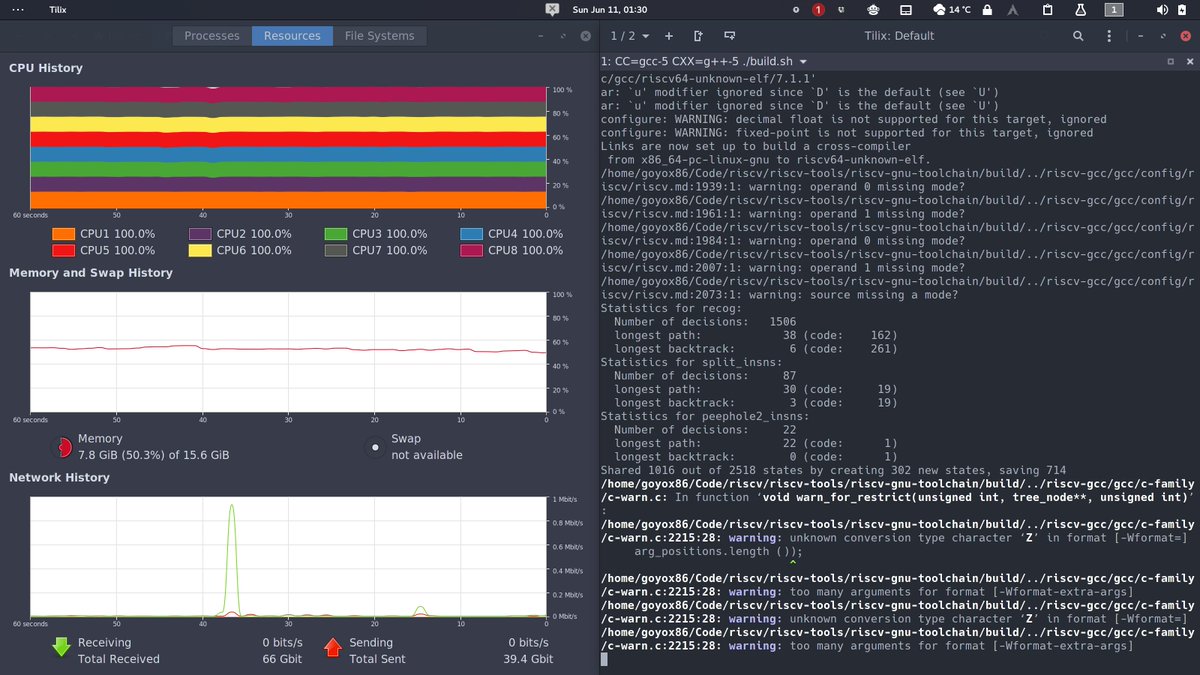The image size is (1200, 675).
Task: Click 'Shared 1016 out of 2518 states' line
Action: coord(833,470)
